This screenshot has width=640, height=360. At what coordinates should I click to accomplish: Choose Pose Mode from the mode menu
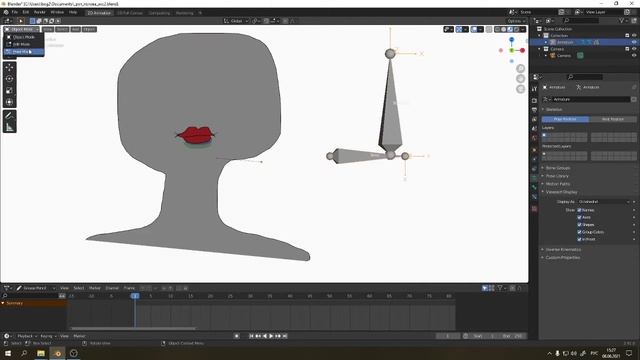click(x=24, y=52)
